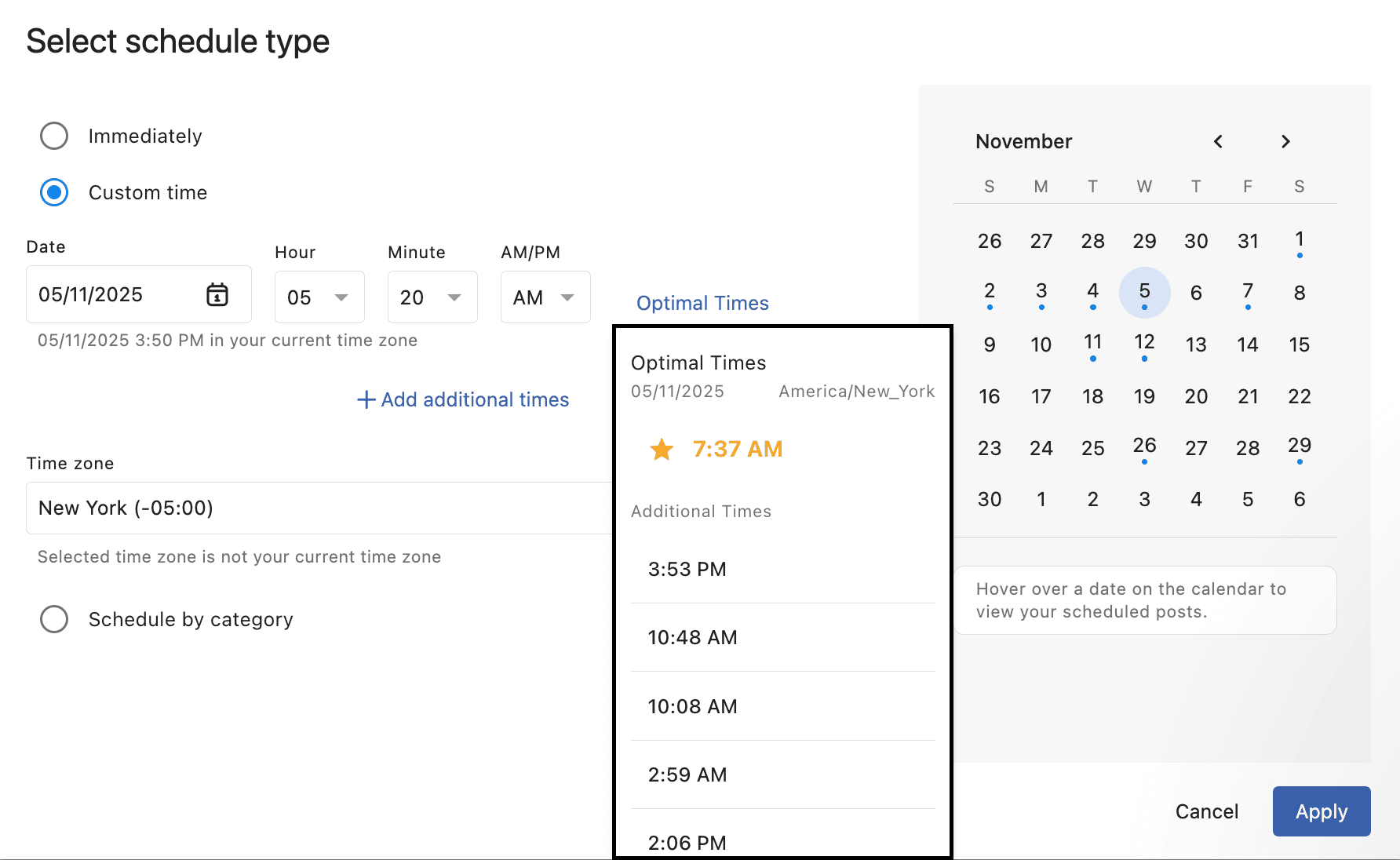Click the plus icon for additional times
This screenshot has height=860, width=1400.
366,400
